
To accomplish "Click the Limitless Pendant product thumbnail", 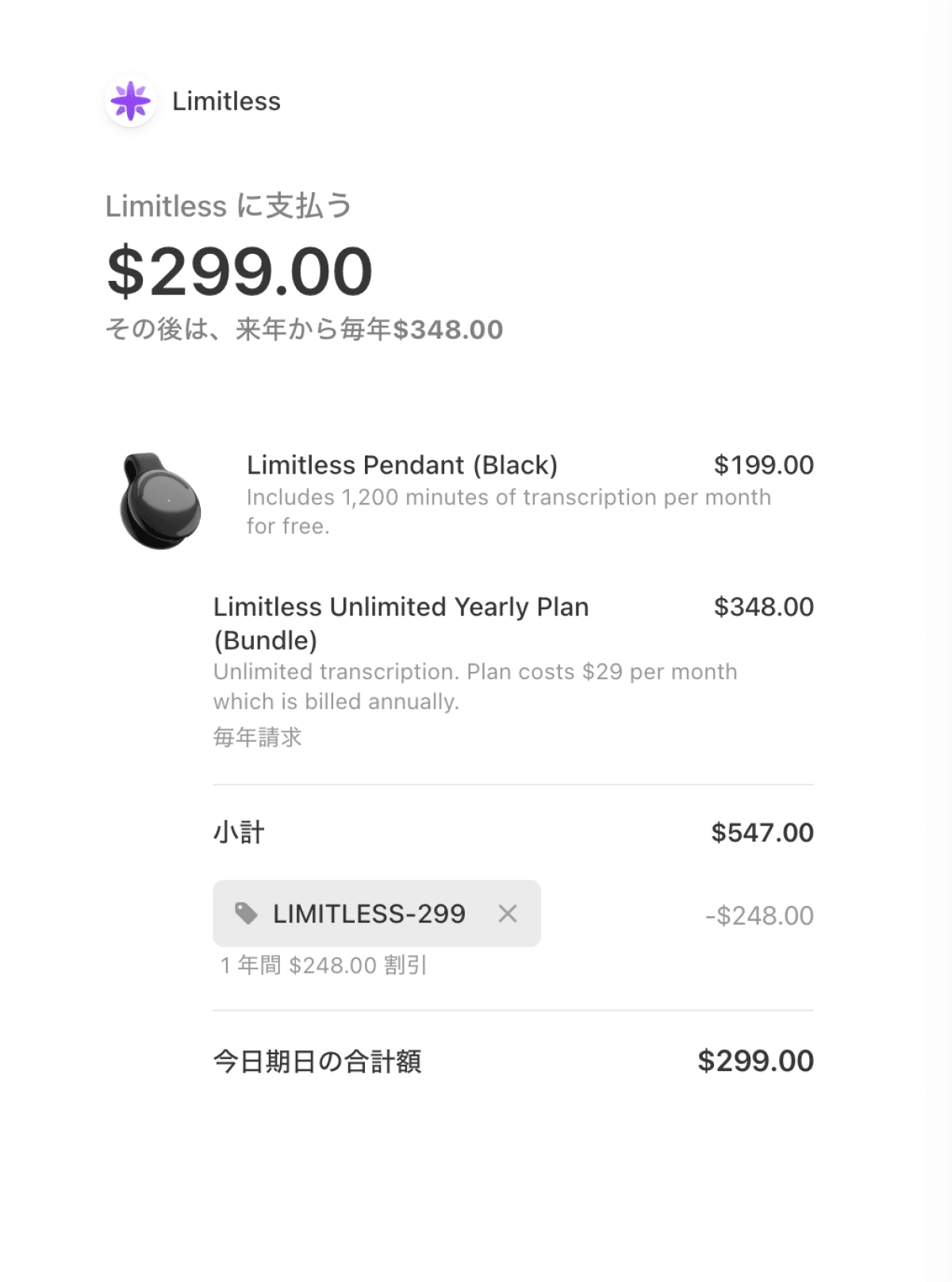I will (x=160, y=501).
